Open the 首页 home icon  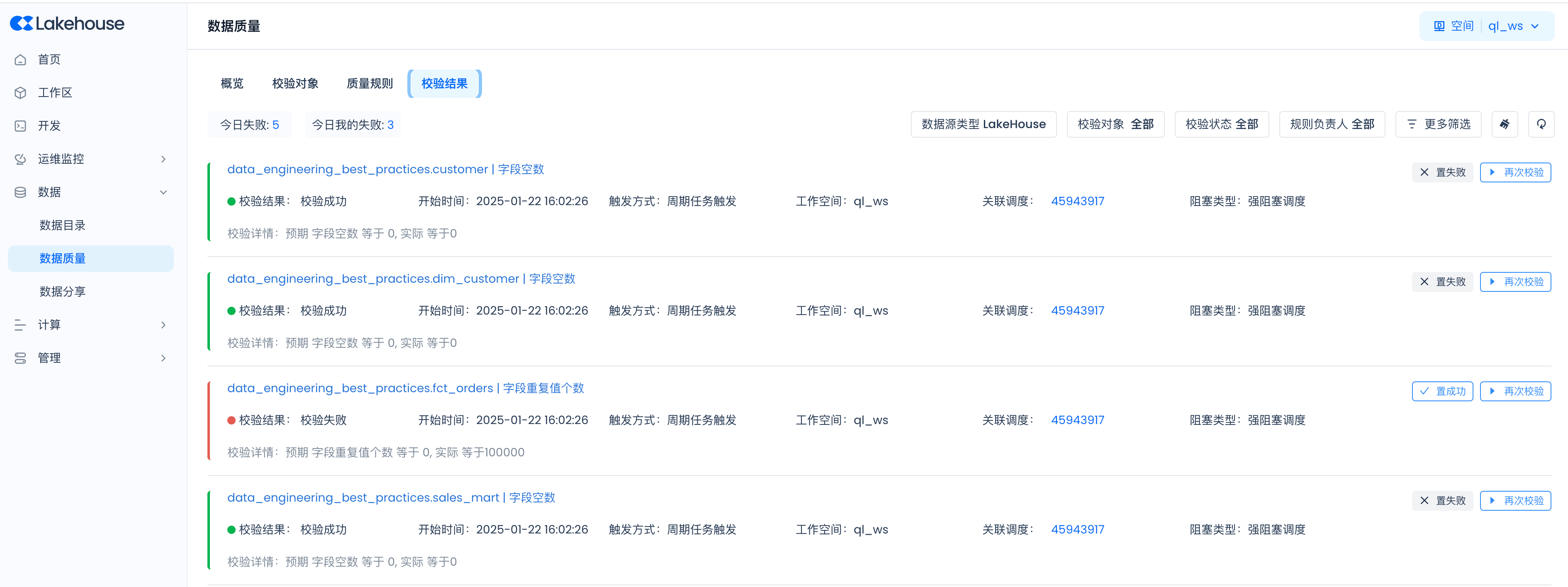coord(21,60)
